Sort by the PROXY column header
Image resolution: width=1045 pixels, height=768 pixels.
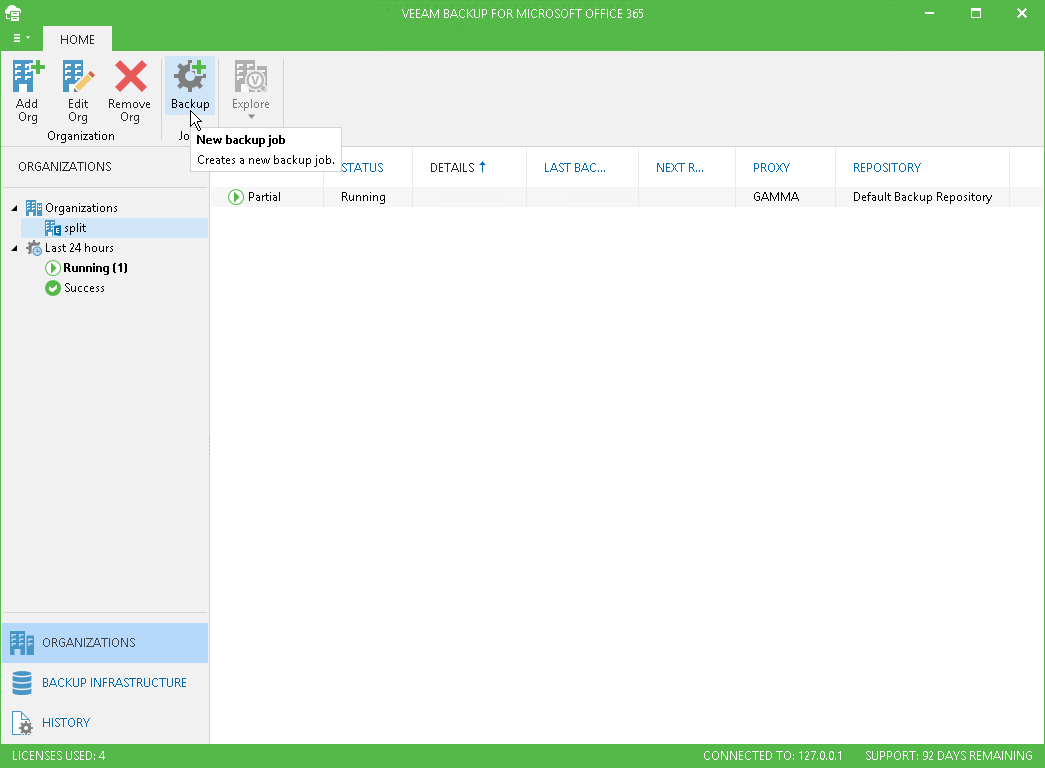click(x=771, y=167)
